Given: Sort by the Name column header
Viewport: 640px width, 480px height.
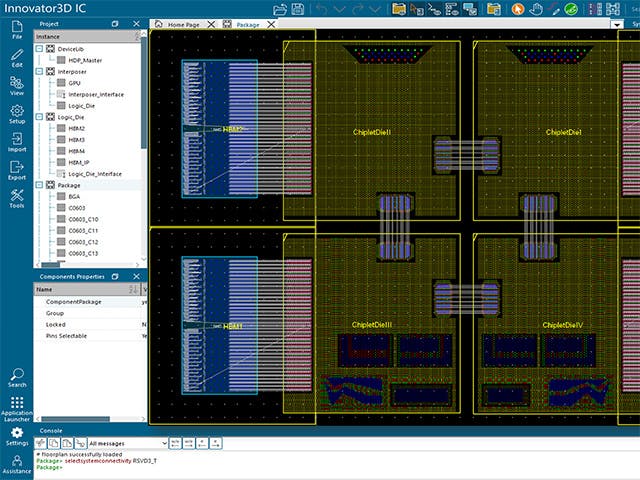Looking at the screenshot, I should (87, 289).
